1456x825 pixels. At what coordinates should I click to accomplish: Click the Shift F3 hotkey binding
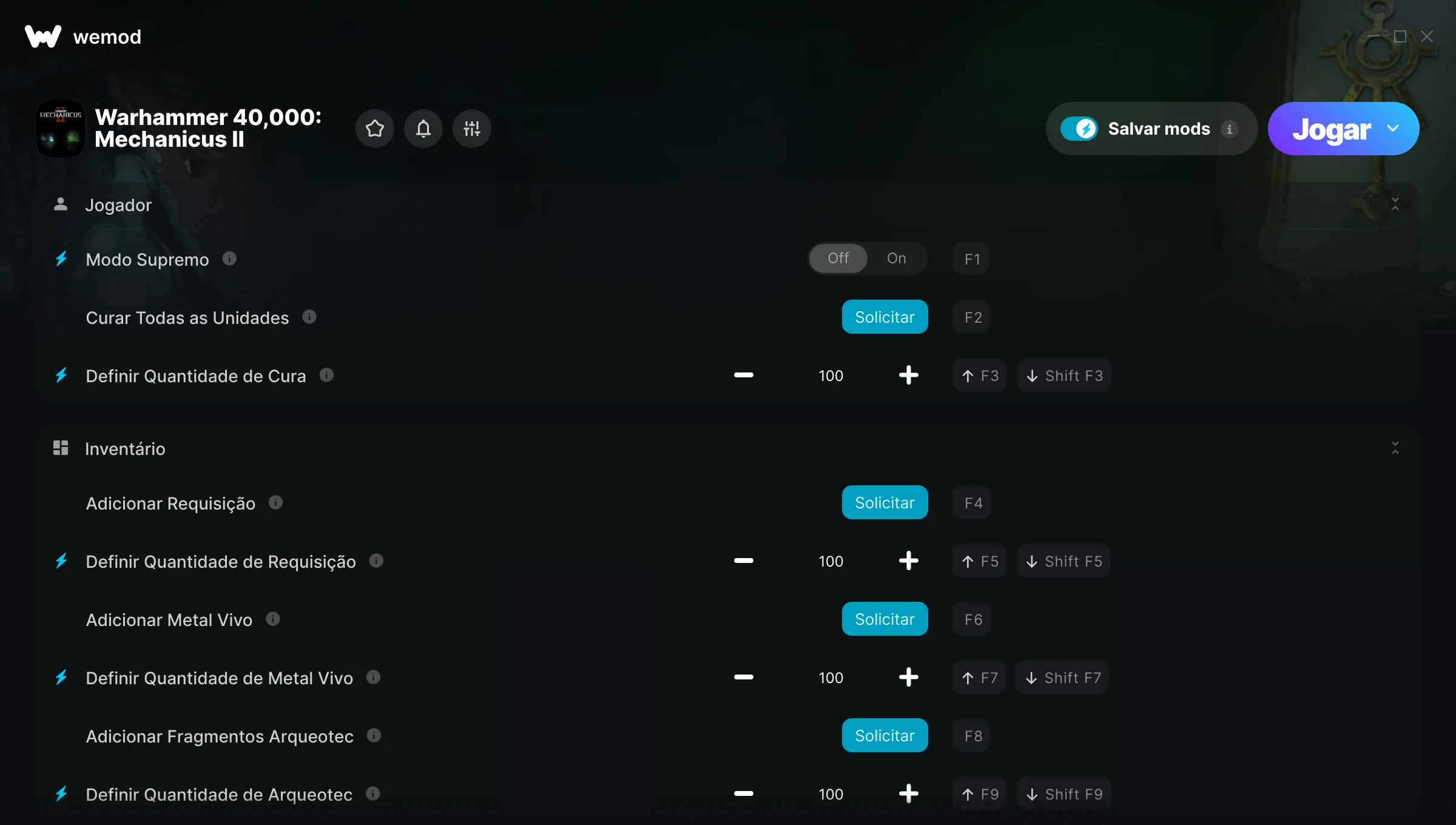coord(1064,375)
